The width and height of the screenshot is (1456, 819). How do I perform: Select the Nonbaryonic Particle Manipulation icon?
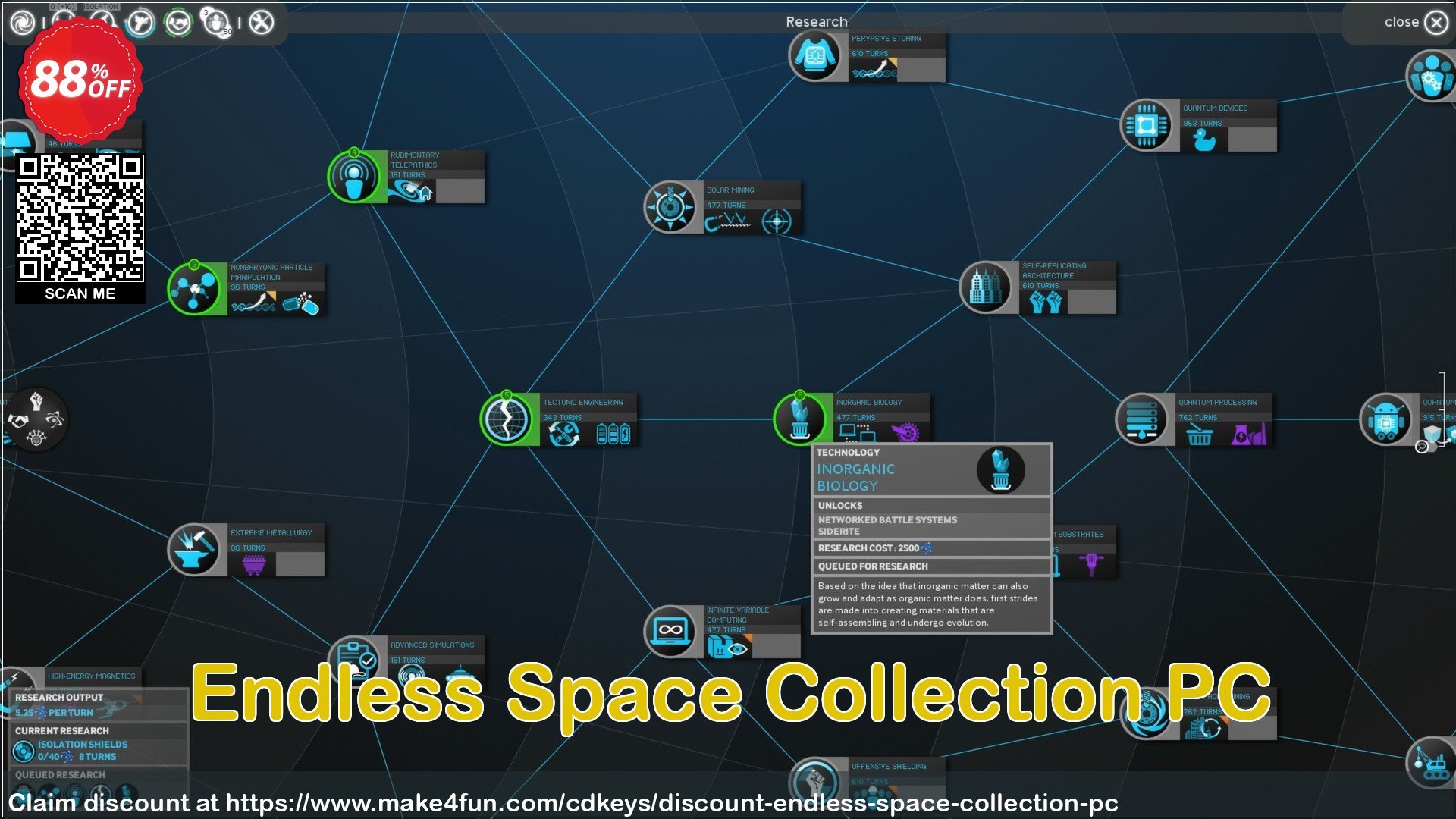[x=194, y=289]
